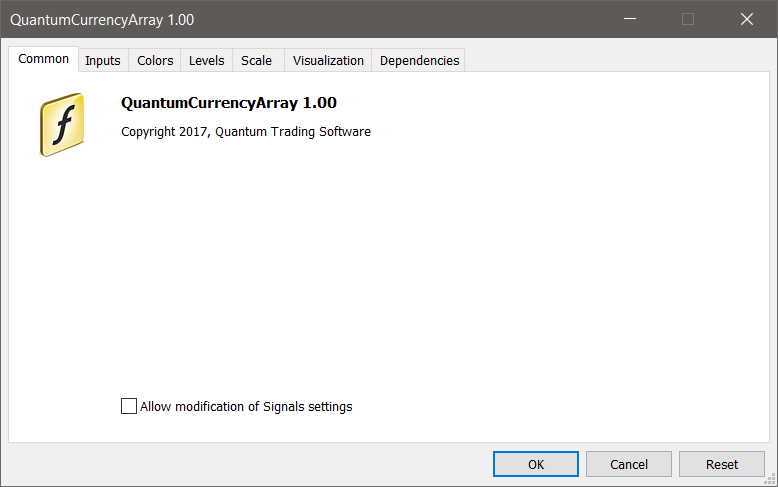Click the window title bar text
The height and width of the screenshot is (487, 778).
[x=102, y=19]
